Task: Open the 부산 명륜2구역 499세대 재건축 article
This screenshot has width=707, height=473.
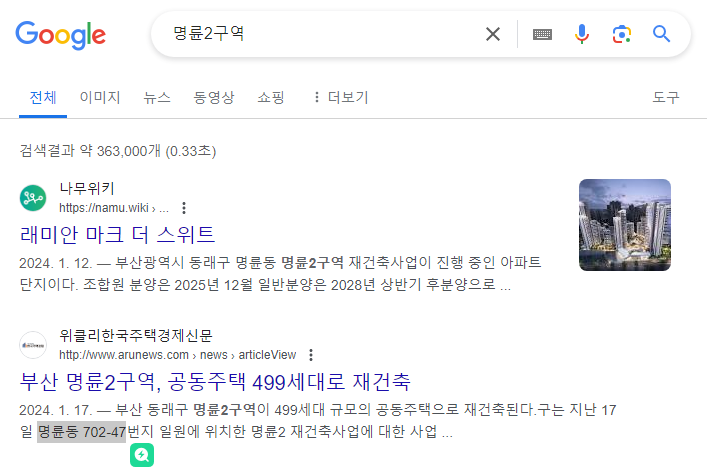Action: click(x=215, y=382)
